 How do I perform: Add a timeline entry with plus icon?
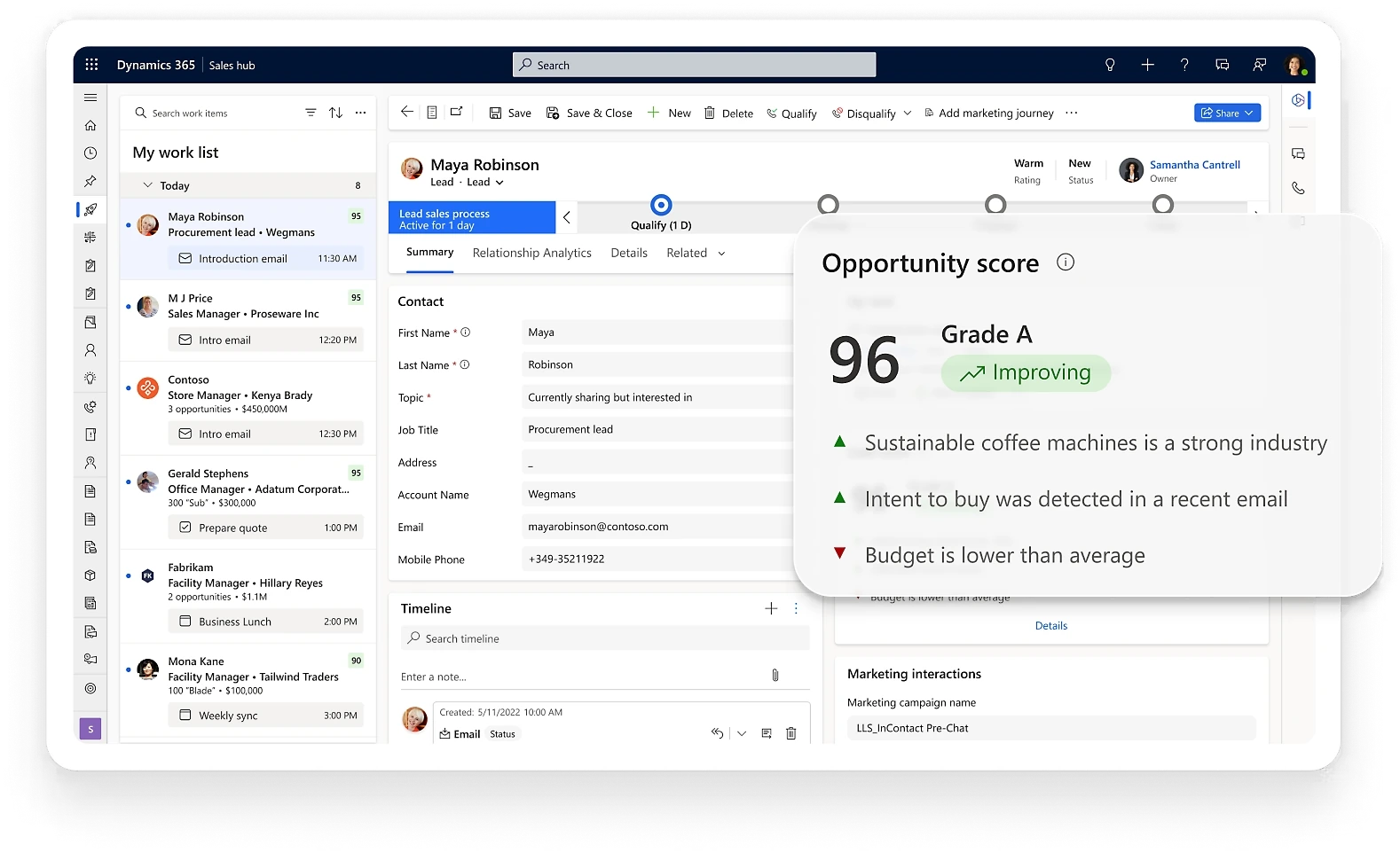point(771,608)
